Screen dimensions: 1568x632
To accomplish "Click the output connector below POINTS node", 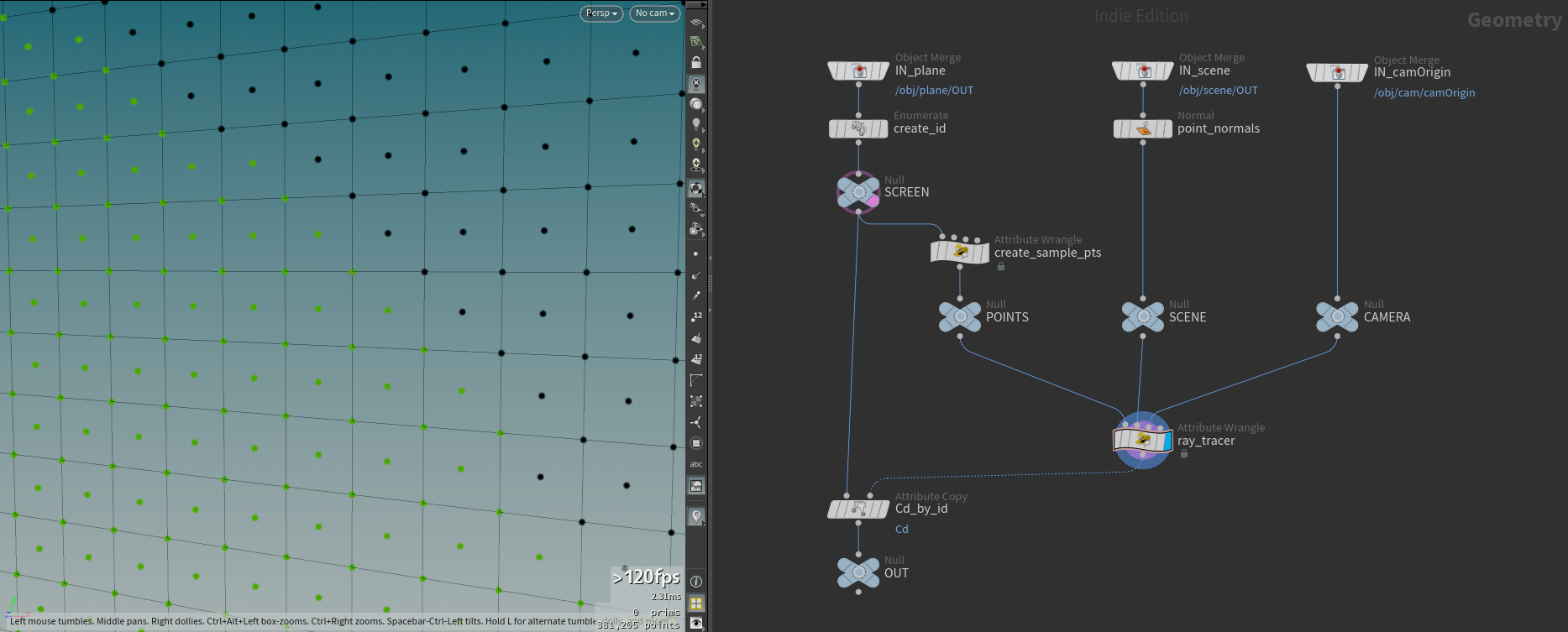I will pyautogui.click(x=960, y=337).
